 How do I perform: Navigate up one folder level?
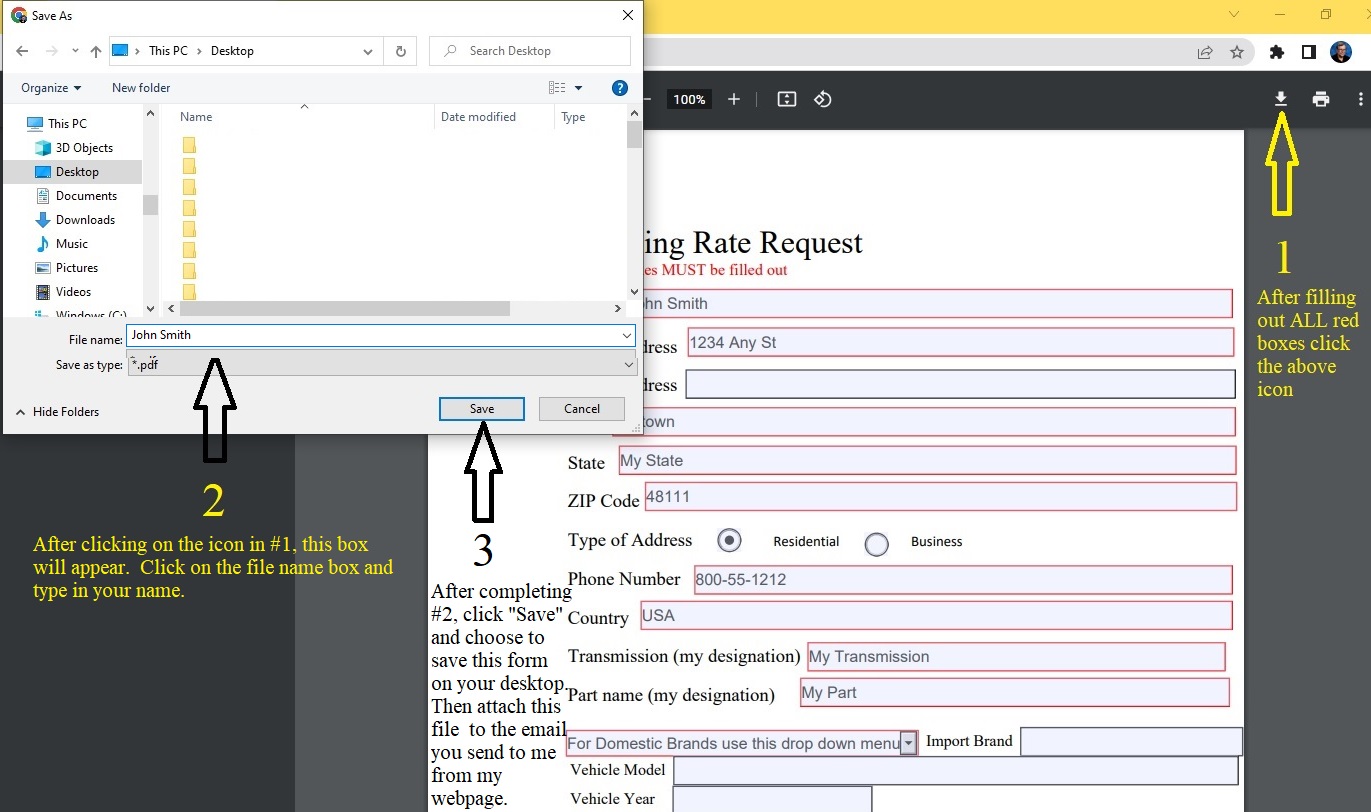(x=96, y=51)
